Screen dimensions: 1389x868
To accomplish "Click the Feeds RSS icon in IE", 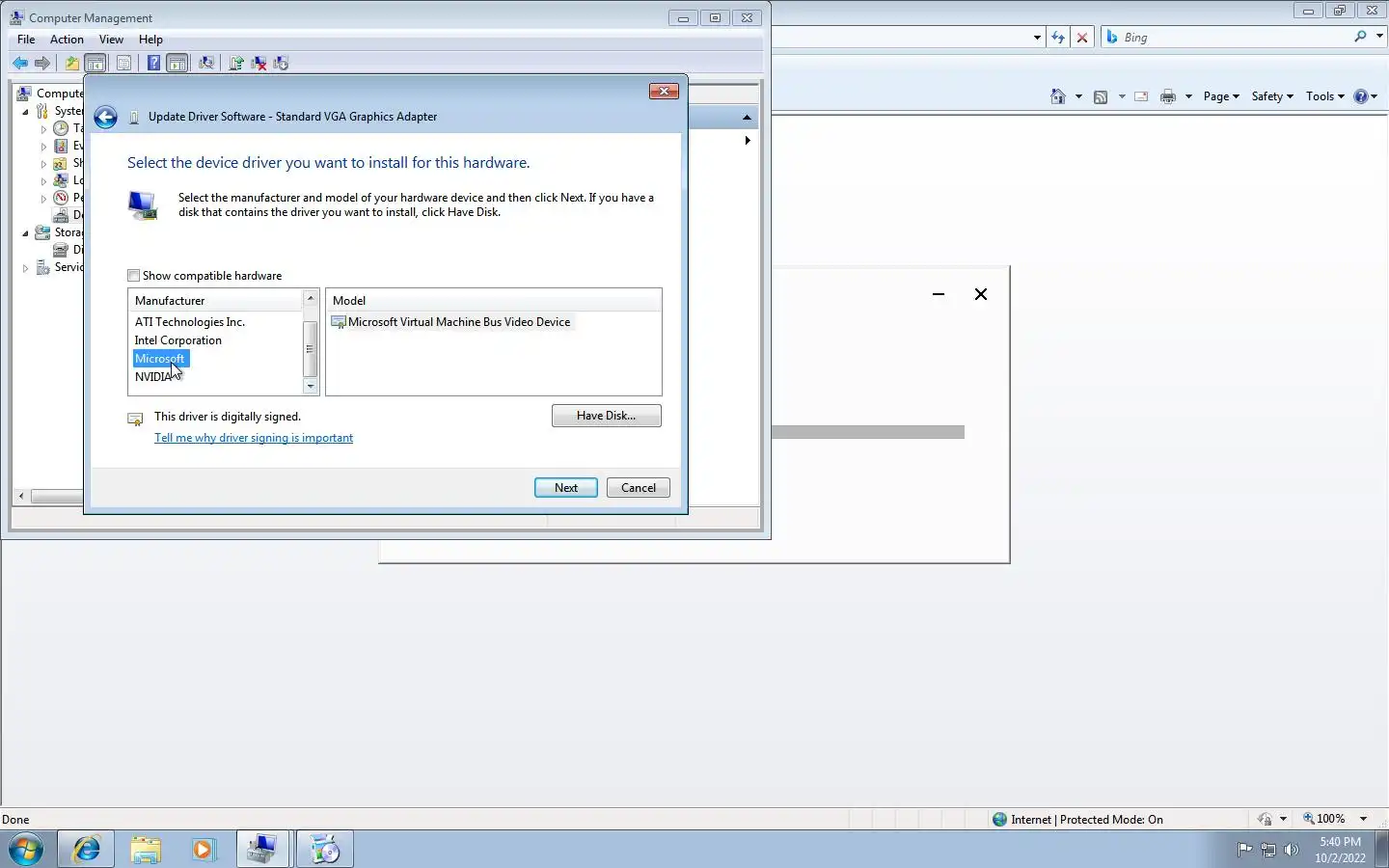I will 1101,96.
